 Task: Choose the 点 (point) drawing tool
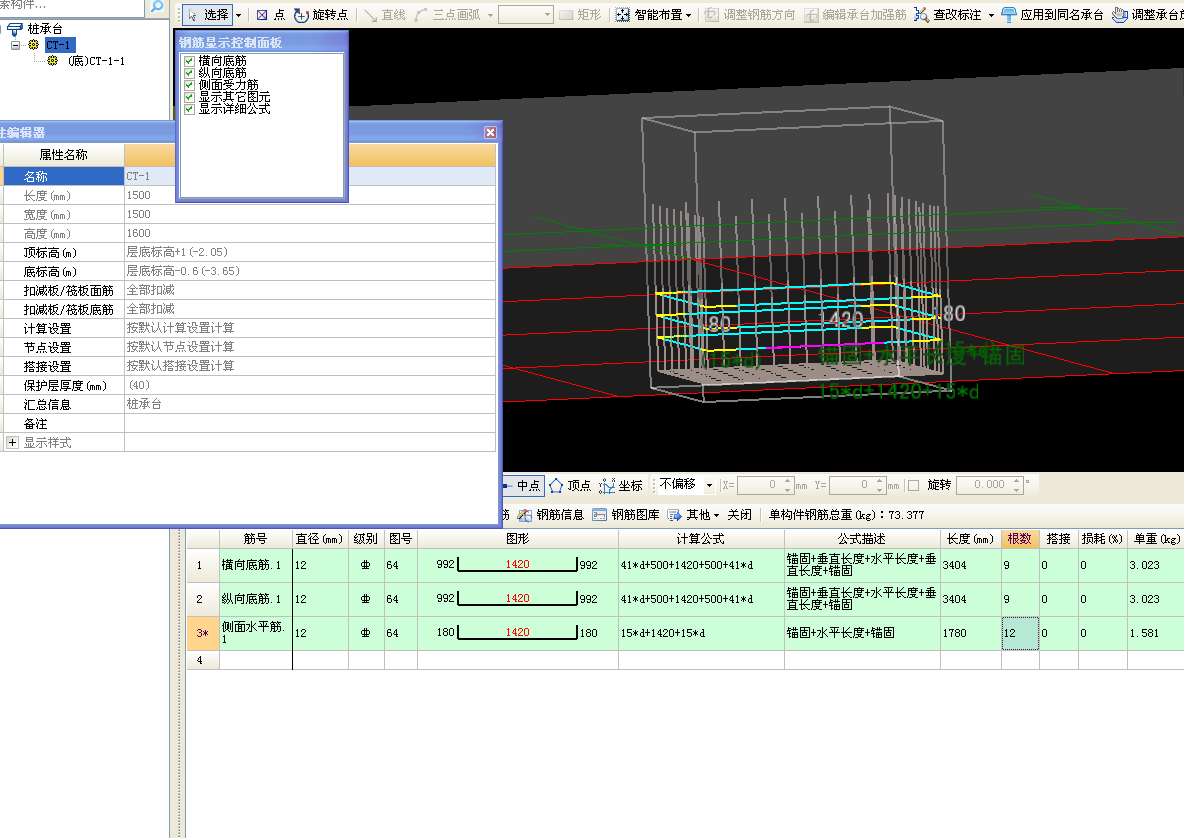pyautogui.click(x=270, y=14)
